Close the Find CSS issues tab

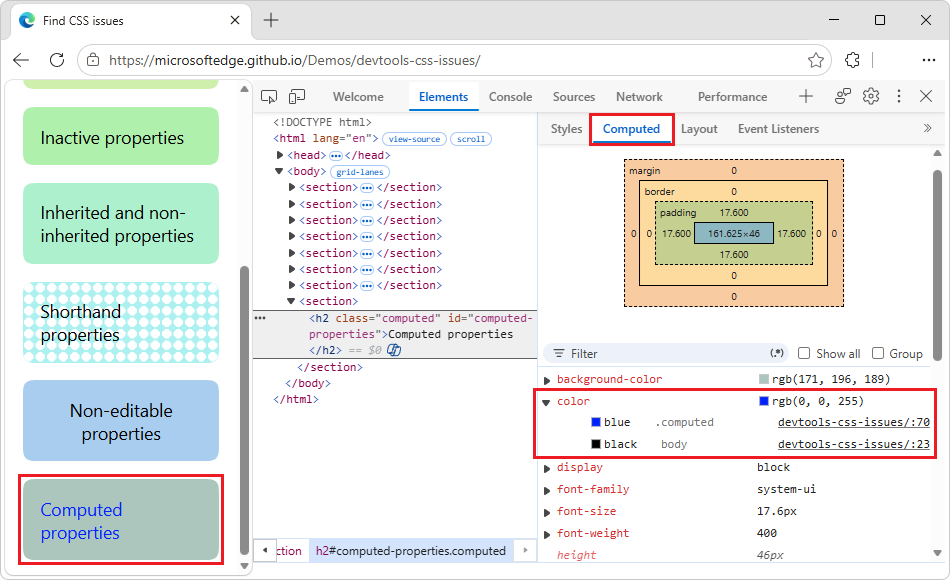tap(235, 20)
